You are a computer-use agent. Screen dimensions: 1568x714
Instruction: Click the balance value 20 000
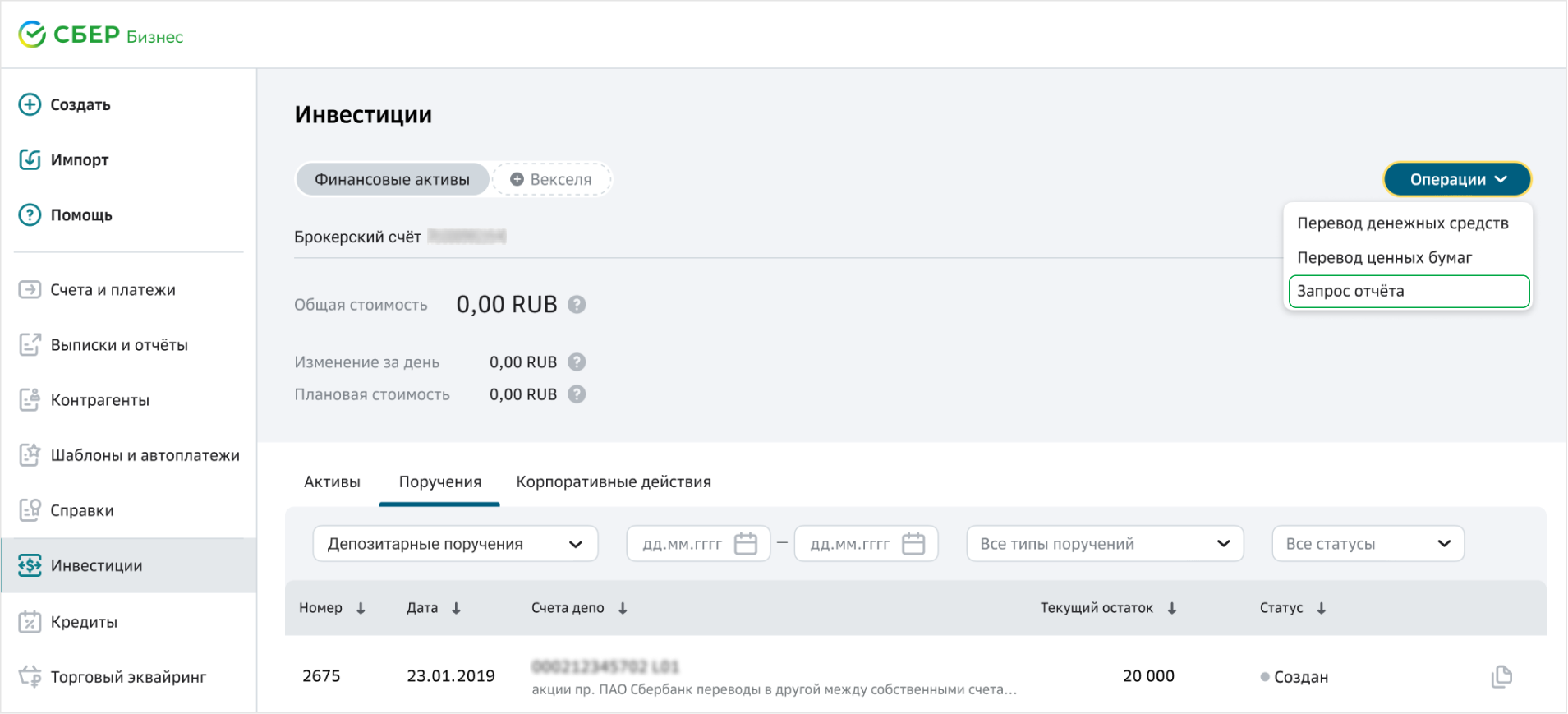point(1148,675)
